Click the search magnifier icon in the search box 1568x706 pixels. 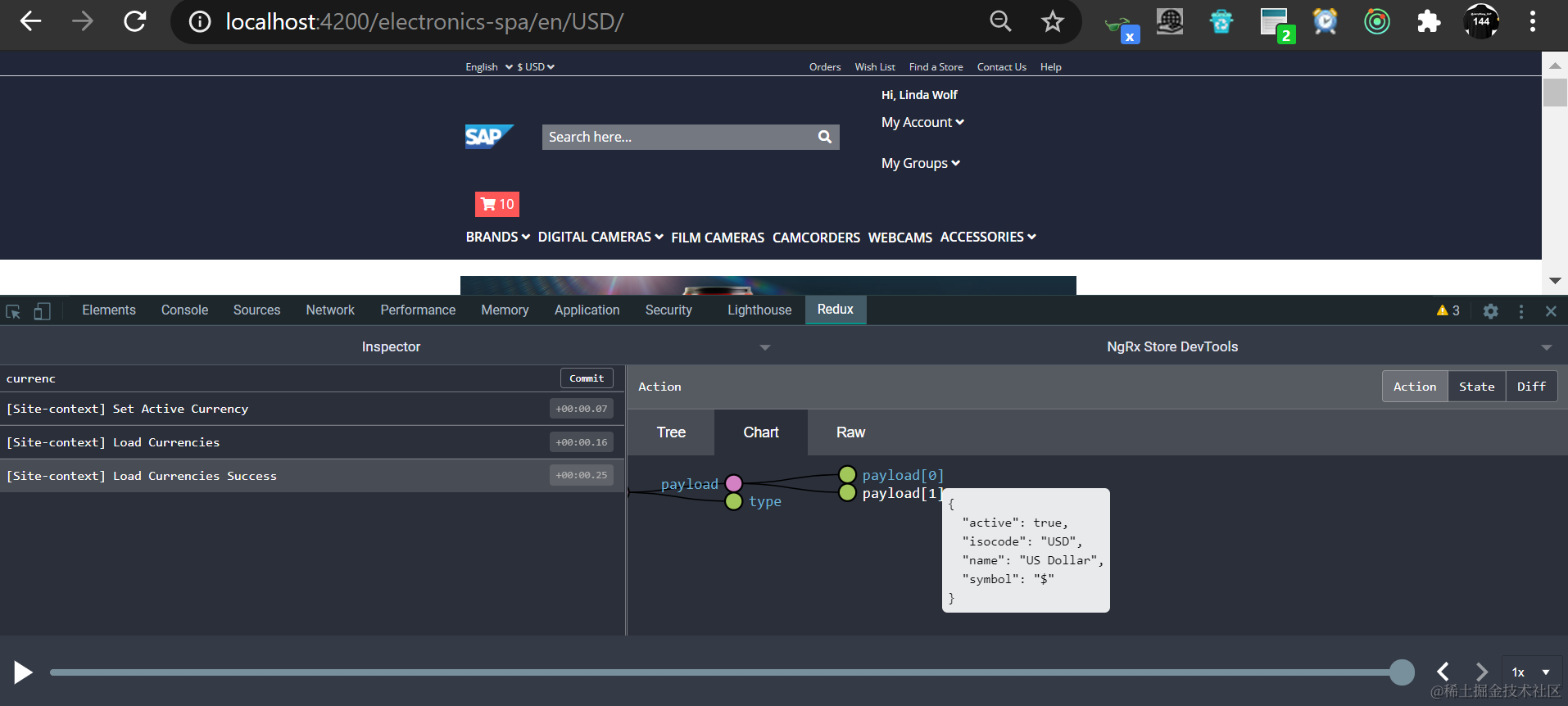click(825, 137)
